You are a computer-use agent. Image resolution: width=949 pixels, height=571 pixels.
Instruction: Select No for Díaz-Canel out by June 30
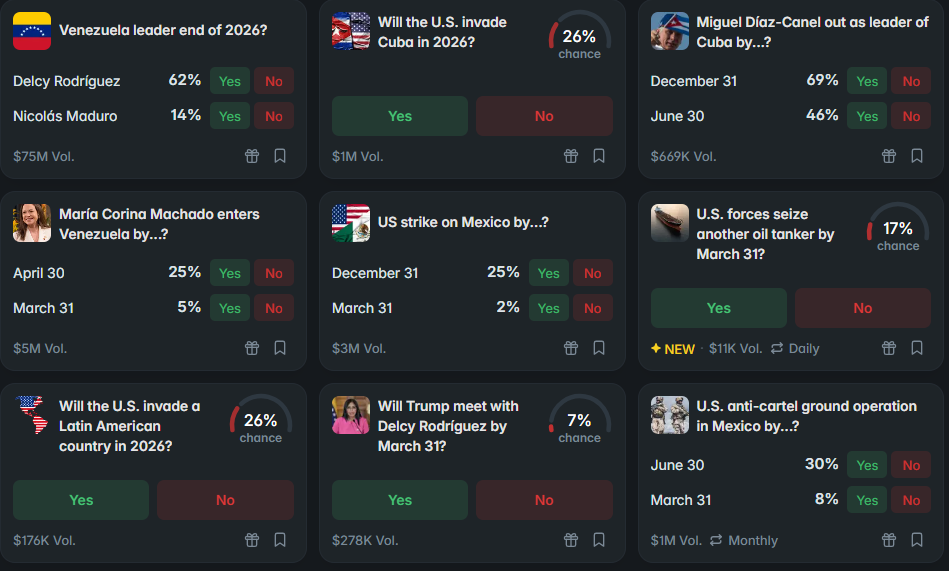click(x=911, y=116)
